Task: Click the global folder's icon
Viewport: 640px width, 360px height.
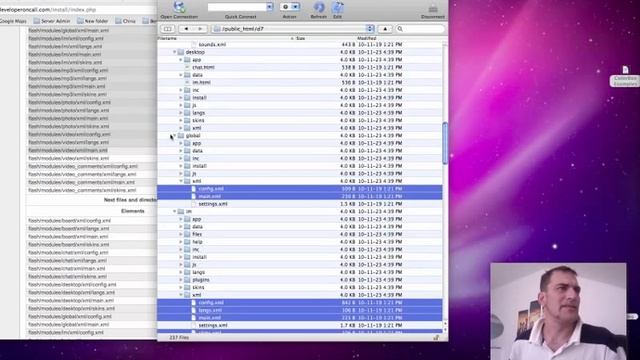Action: coord(181,136)
